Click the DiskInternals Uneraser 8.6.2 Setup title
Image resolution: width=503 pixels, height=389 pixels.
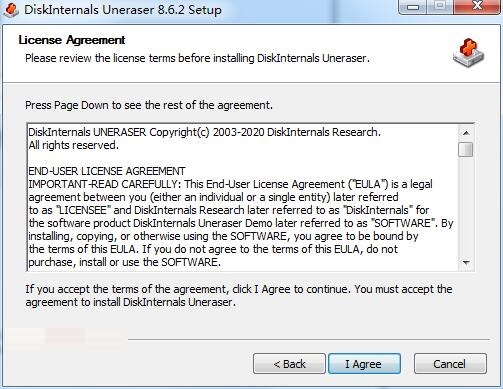[123, 10]
